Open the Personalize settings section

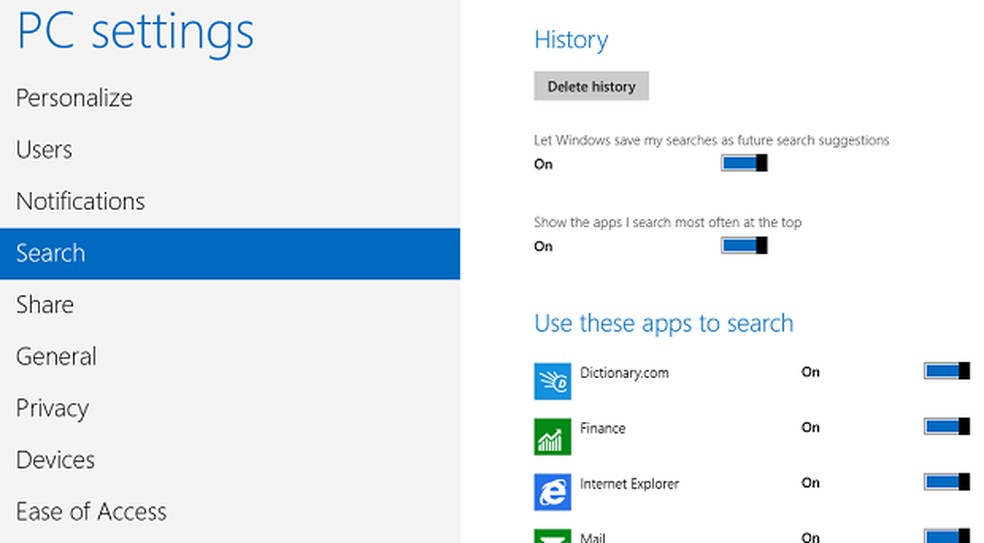click(x=74, y=98)
